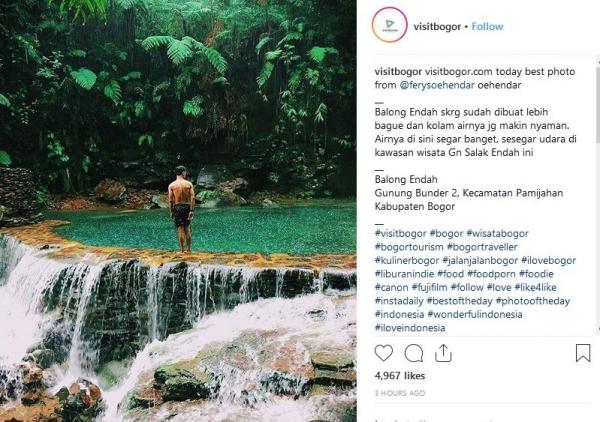Open the #iloveindonesia hashtag
600x422 pixels.
coord(411,328)
